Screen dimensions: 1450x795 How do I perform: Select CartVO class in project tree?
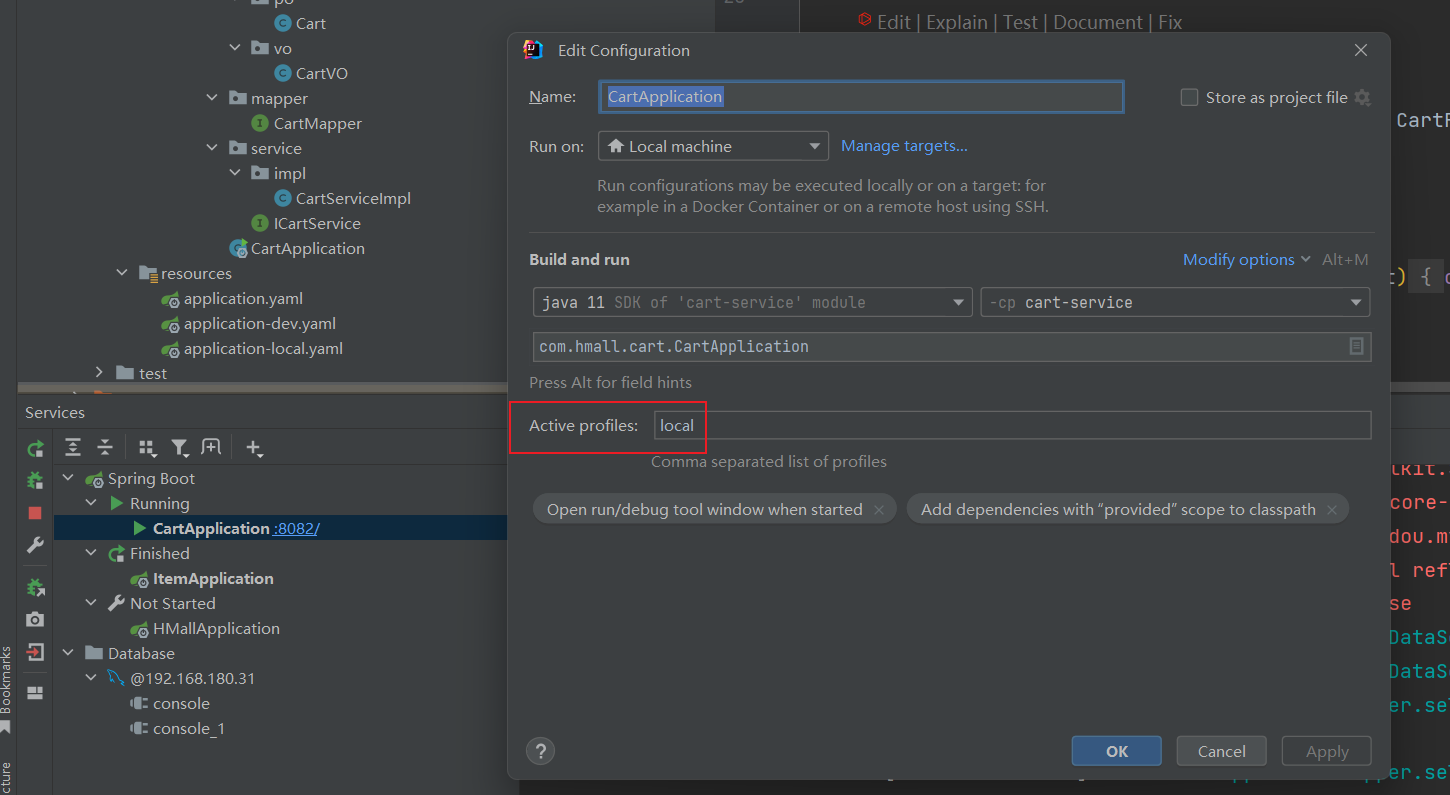coord(322,73)
